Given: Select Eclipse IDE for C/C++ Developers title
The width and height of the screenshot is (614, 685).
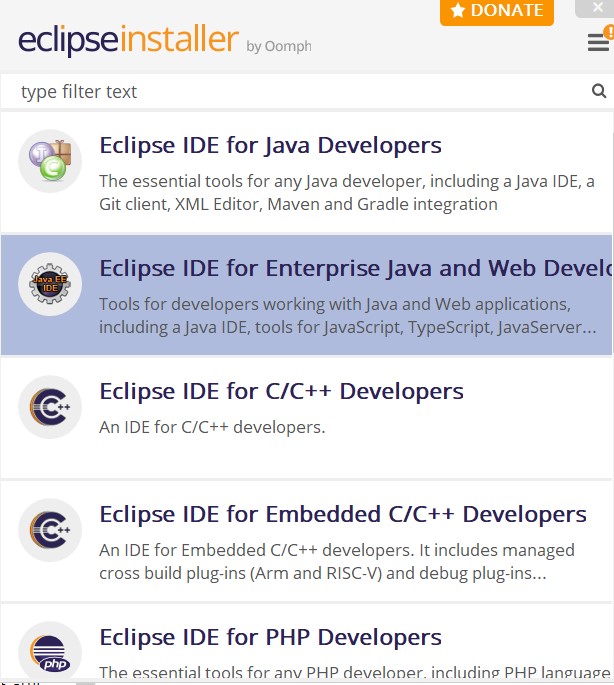Looking at the screenshot, I should tap(281, 391).
